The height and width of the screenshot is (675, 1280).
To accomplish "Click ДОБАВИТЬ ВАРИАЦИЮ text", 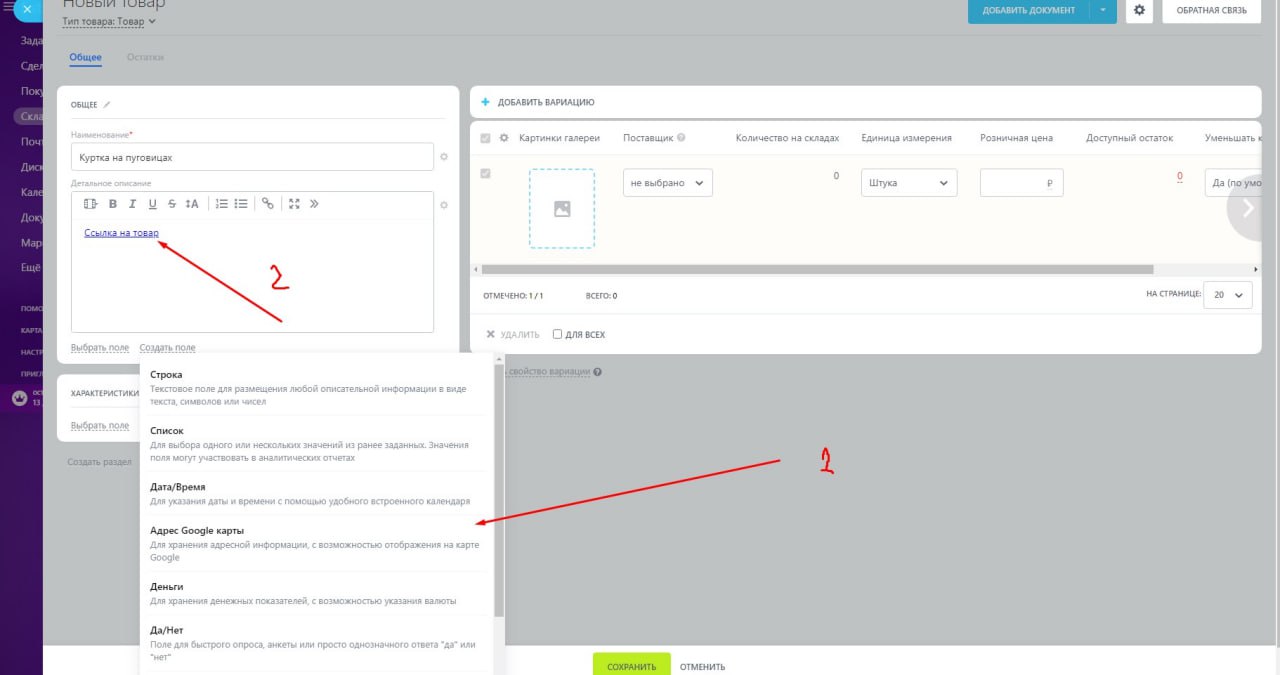I will (x=546, y=102).
